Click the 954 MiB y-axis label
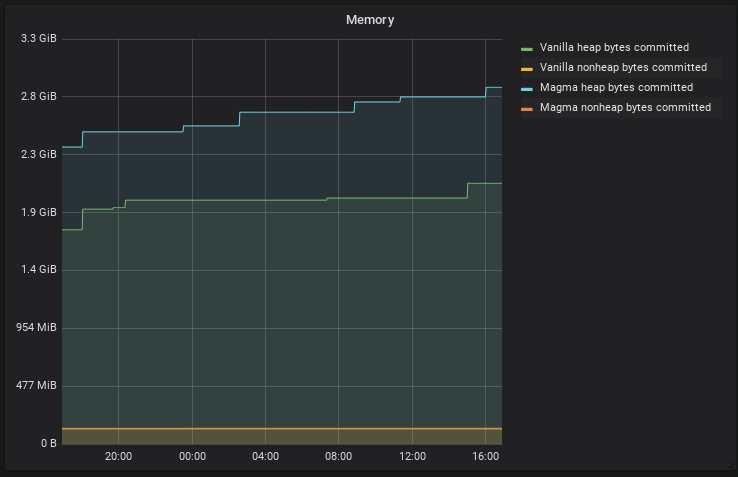 pyautogui.click(x=36, y=327)
